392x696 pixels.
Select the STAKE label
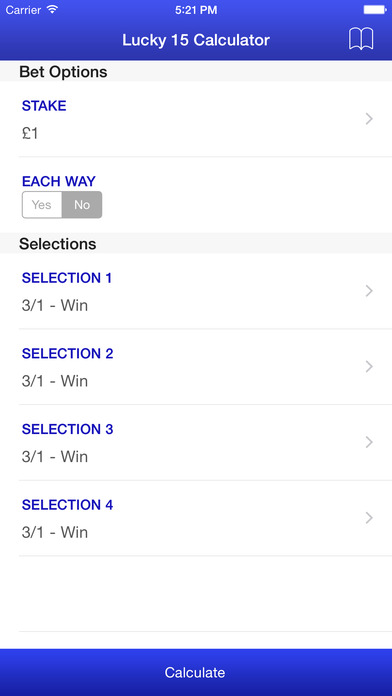tap(44, 106)
